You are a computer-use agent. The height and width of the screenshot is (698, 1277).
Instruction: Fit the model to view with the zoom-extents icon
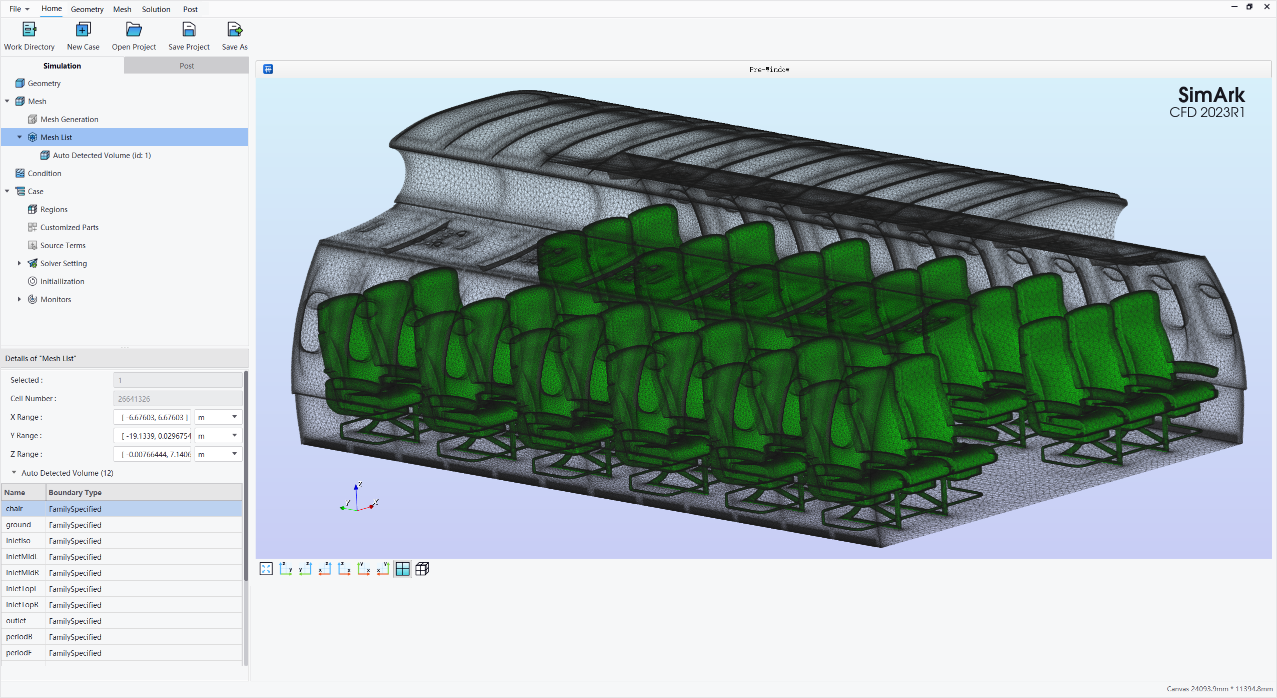point(266,569)
